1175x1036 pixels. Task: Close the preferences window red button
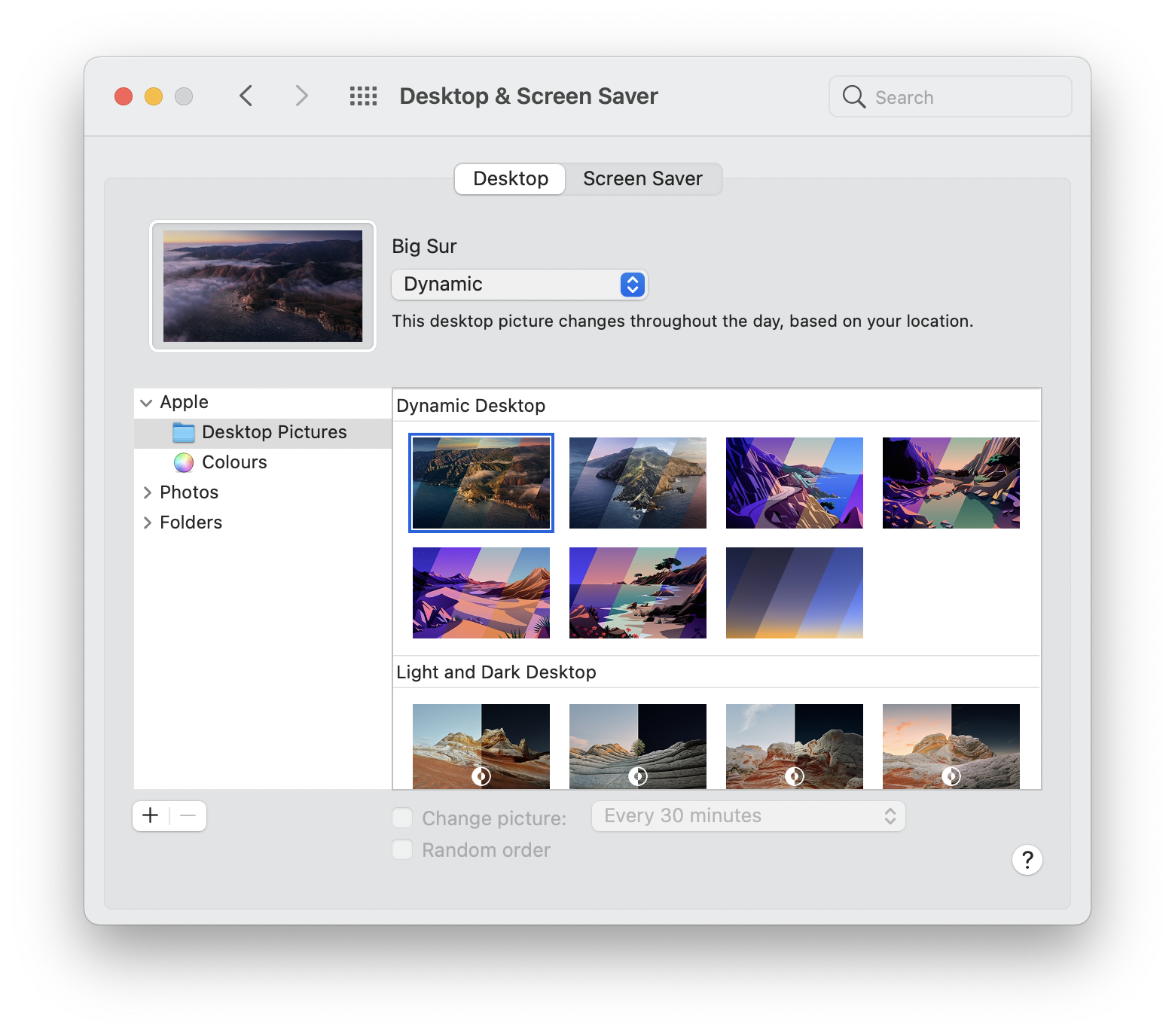pos(124,96)
